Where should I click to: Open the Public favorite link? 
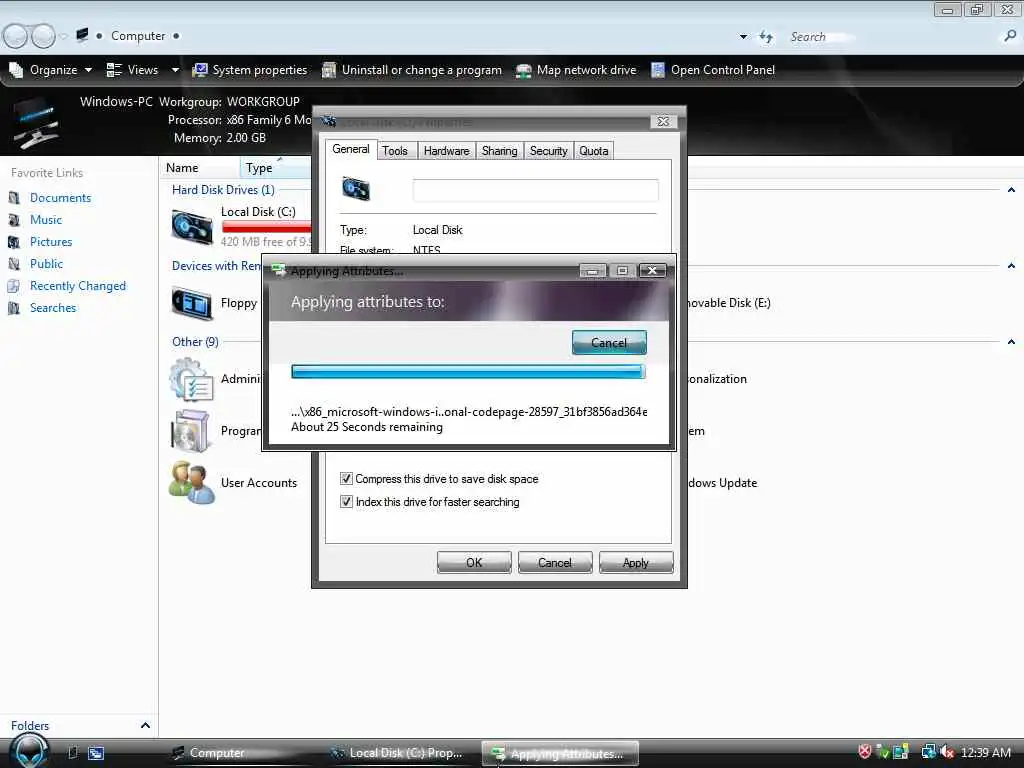(46, 264)
